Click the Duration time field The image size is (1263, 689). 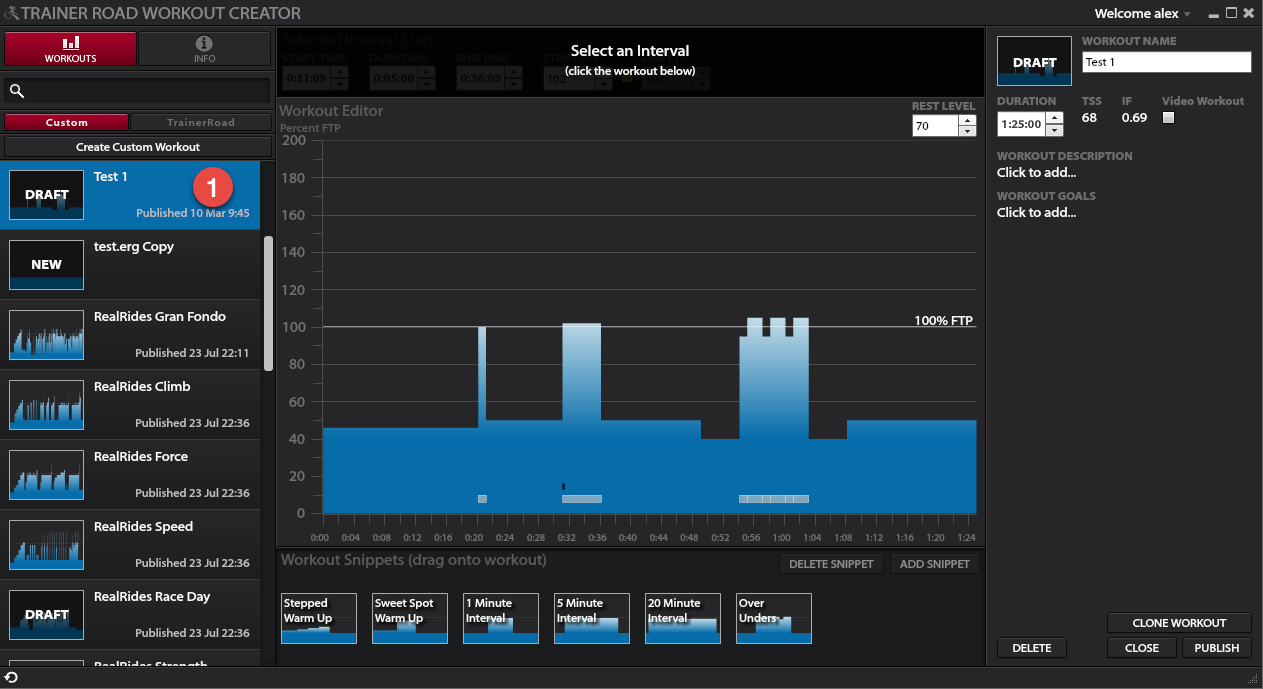coord(1020,125)
